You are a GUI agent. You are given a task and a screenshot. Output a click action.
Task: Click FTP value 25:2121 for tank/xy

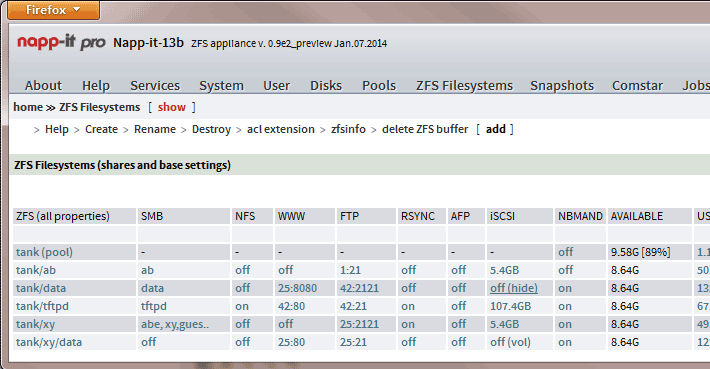(360, 324)
